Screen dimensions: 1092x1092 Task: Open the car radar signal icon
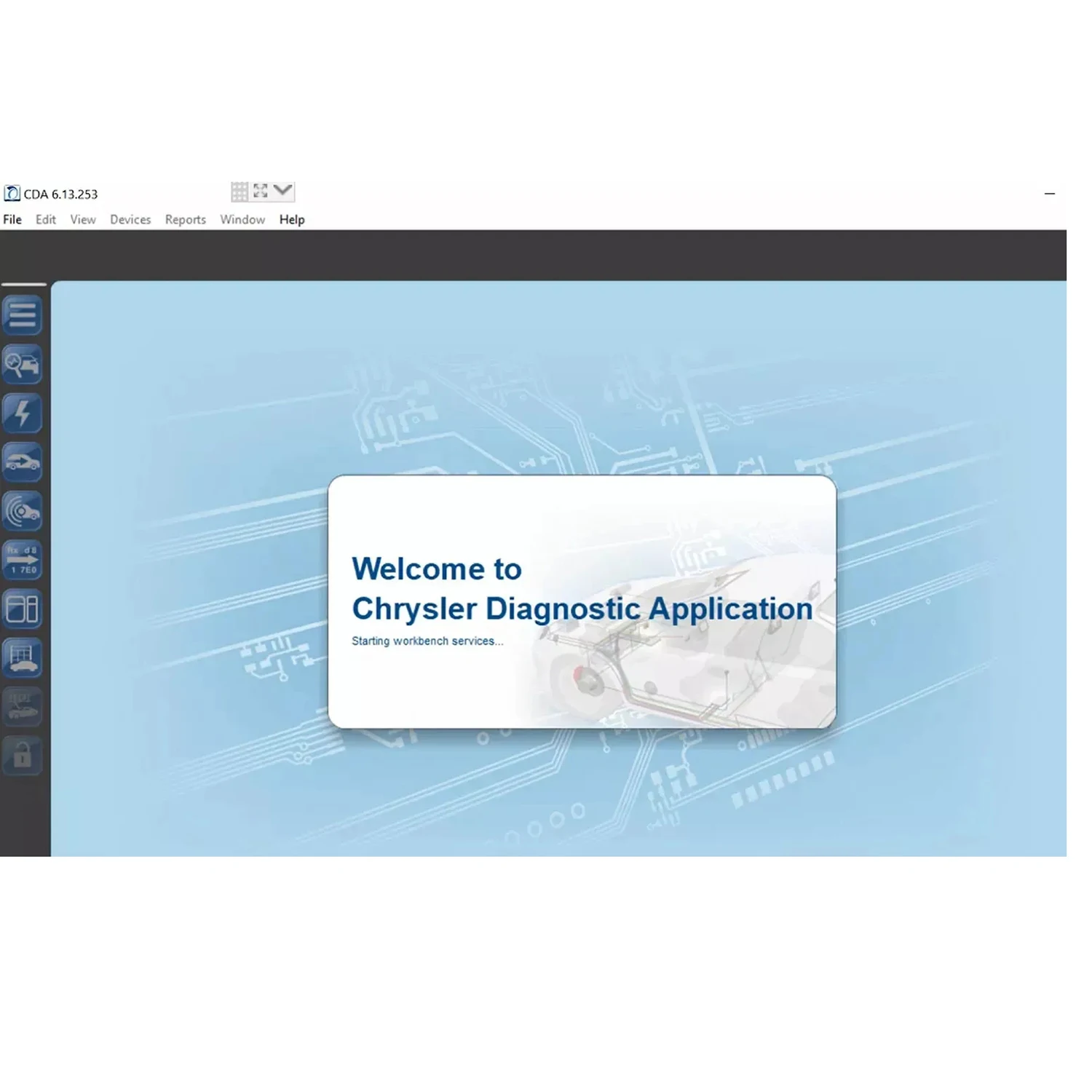23,510
